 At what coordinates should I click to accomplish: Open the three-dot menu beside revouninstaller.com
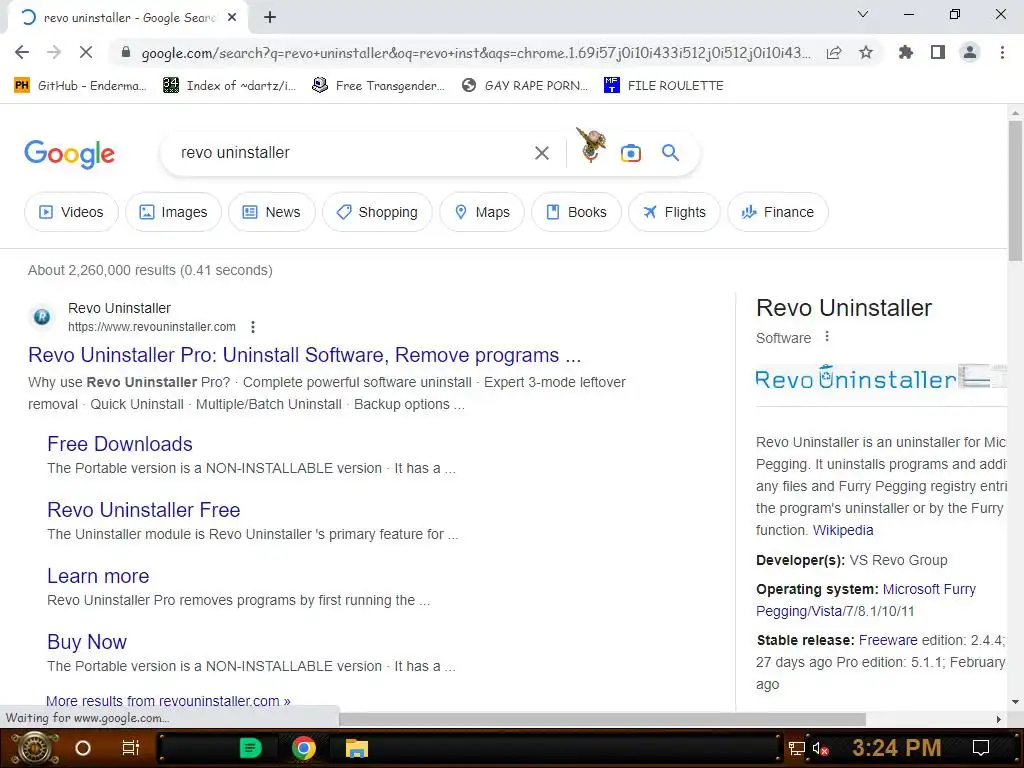[x=253, y=327]
